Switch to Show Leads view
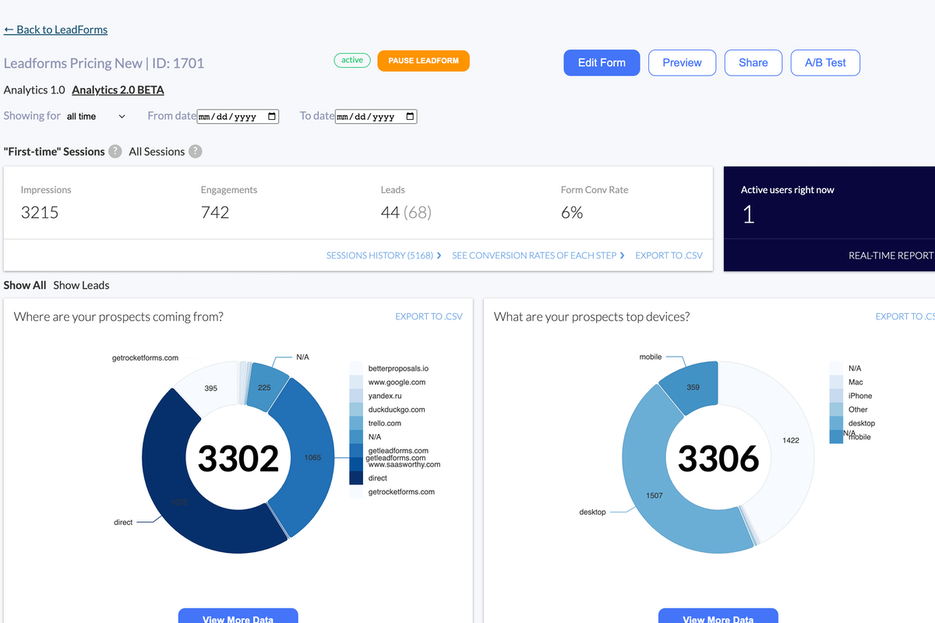This screenshot has width=935, height=623. (81, 285)
